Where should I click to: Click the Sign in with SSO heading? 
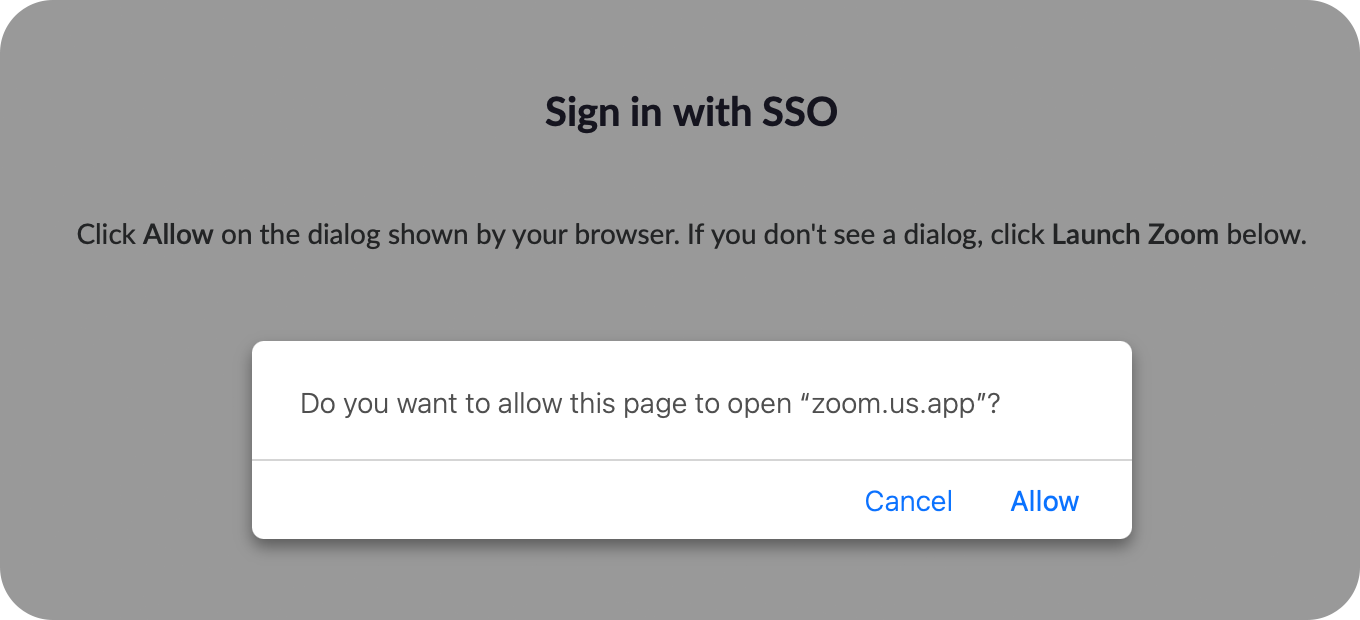[690, 111]
